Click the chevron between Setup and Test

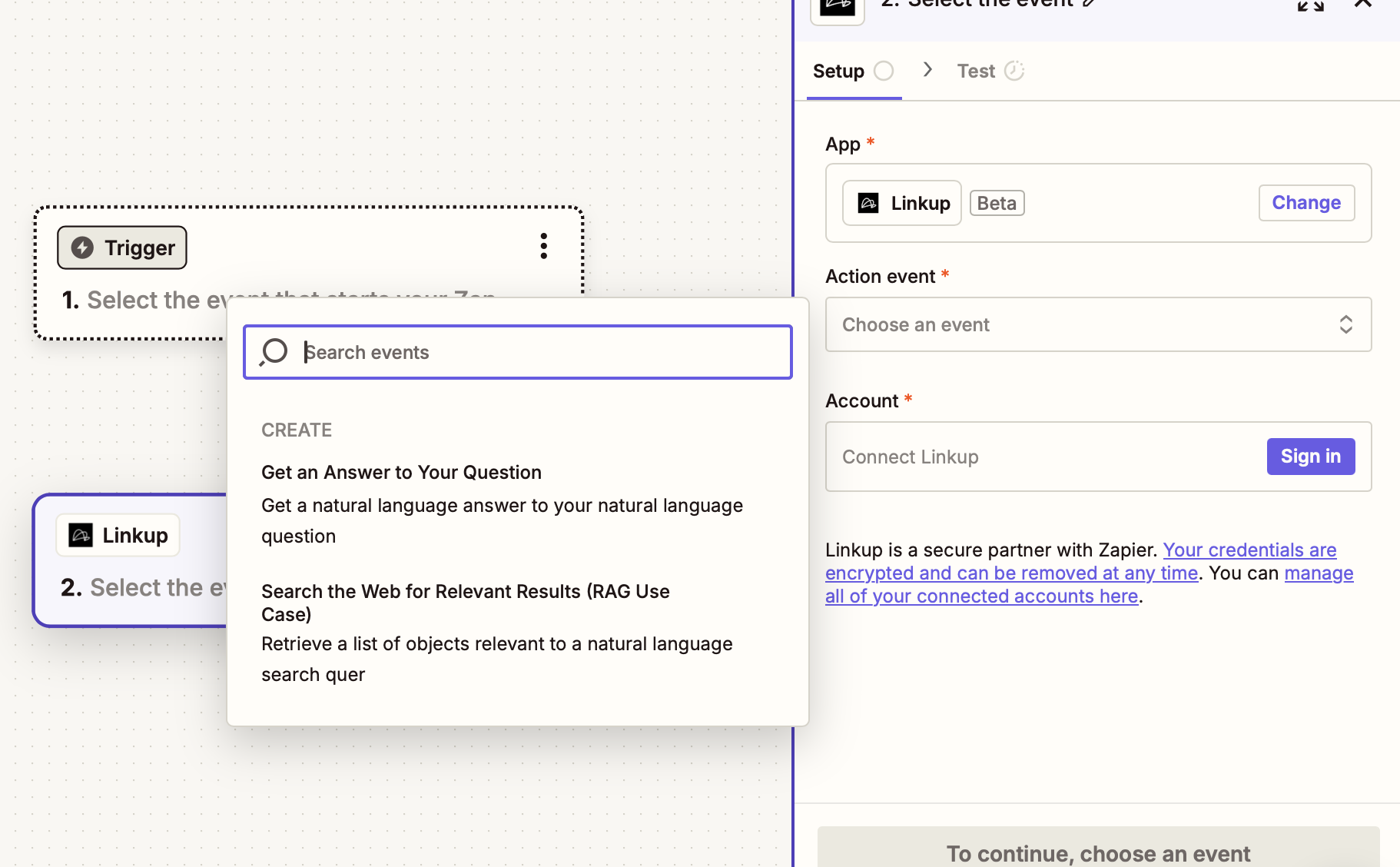927,70
